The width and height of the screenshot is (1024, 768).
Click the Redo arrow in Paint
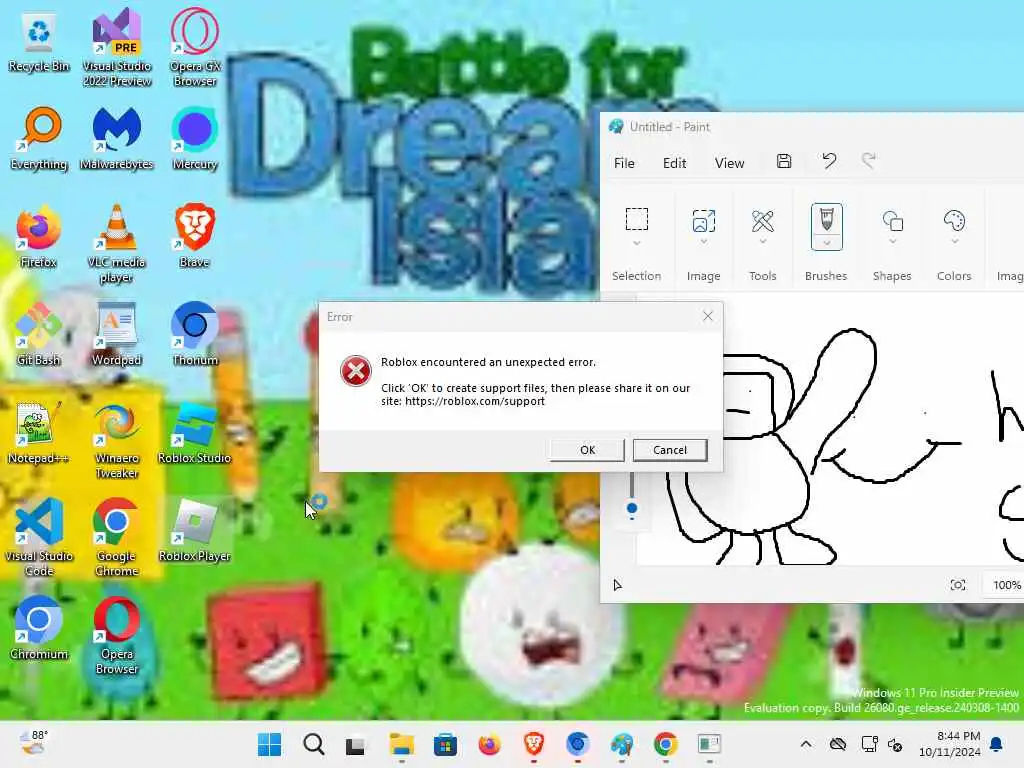tap(869, 161)
